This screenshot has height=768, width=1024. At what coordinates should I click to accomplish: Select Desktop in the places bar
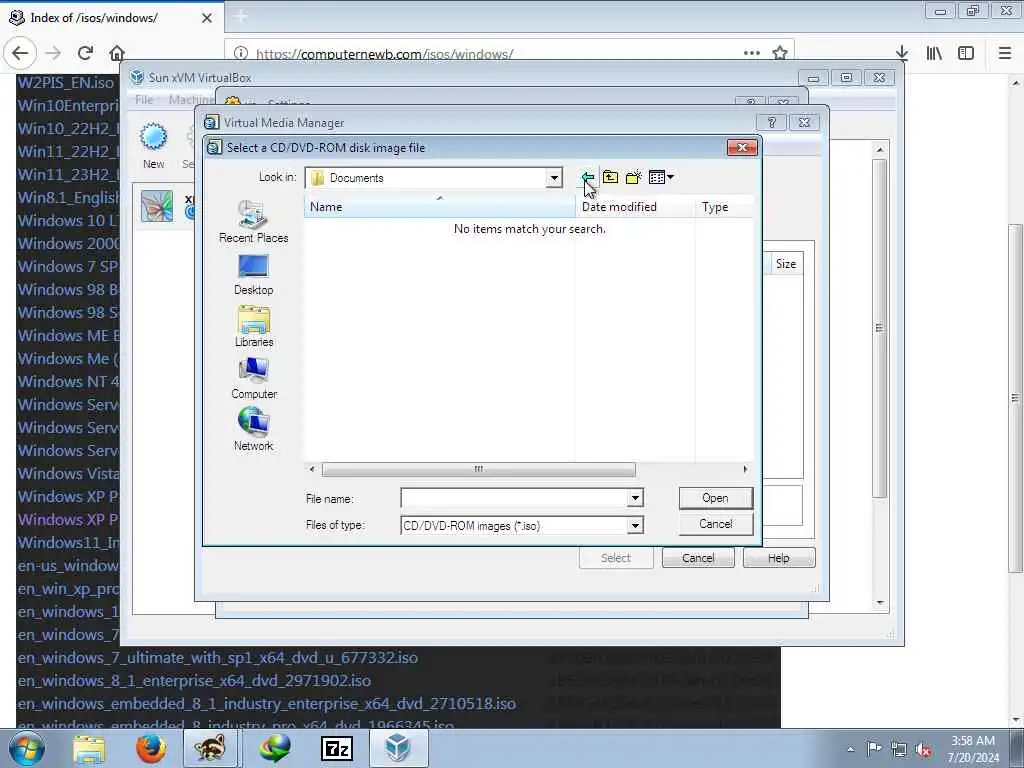pos(253,274)
